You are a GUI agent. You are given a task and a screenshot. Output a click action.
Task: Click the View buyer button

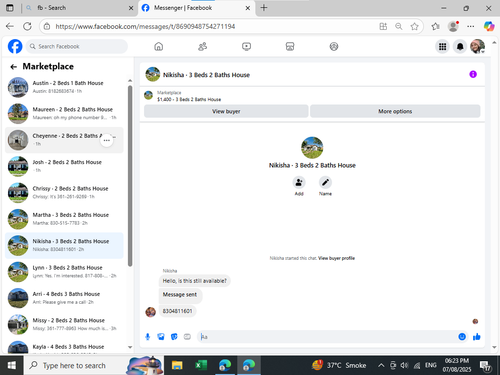tap(226, 111)
